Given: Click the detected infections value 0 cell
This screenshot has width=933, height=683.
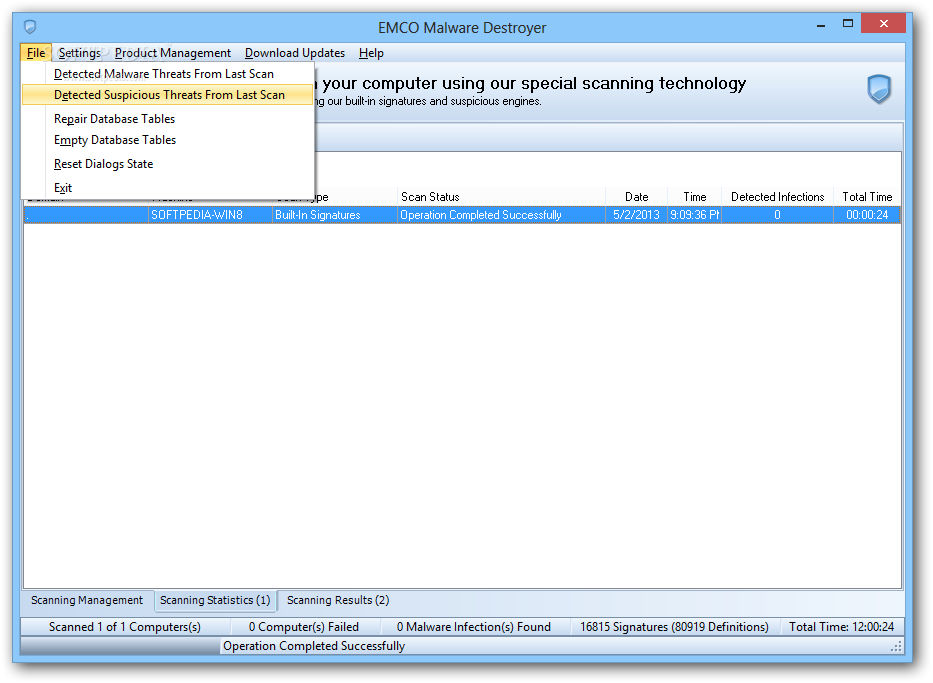Looking at the screenshot, I should tap(777, 215).
